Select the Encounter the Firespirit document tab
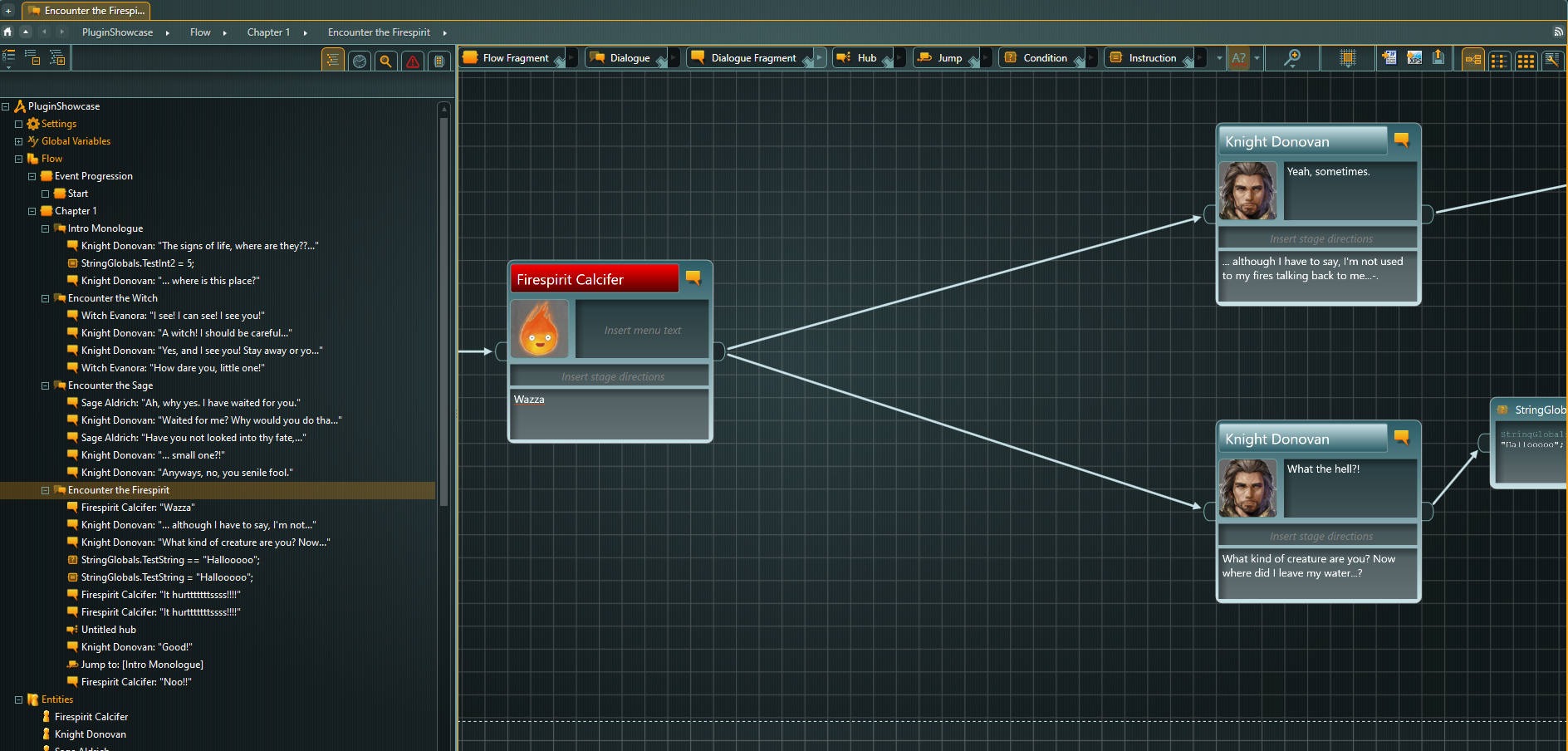This screenshot has height=751, width=1568. tap(86, 11)
